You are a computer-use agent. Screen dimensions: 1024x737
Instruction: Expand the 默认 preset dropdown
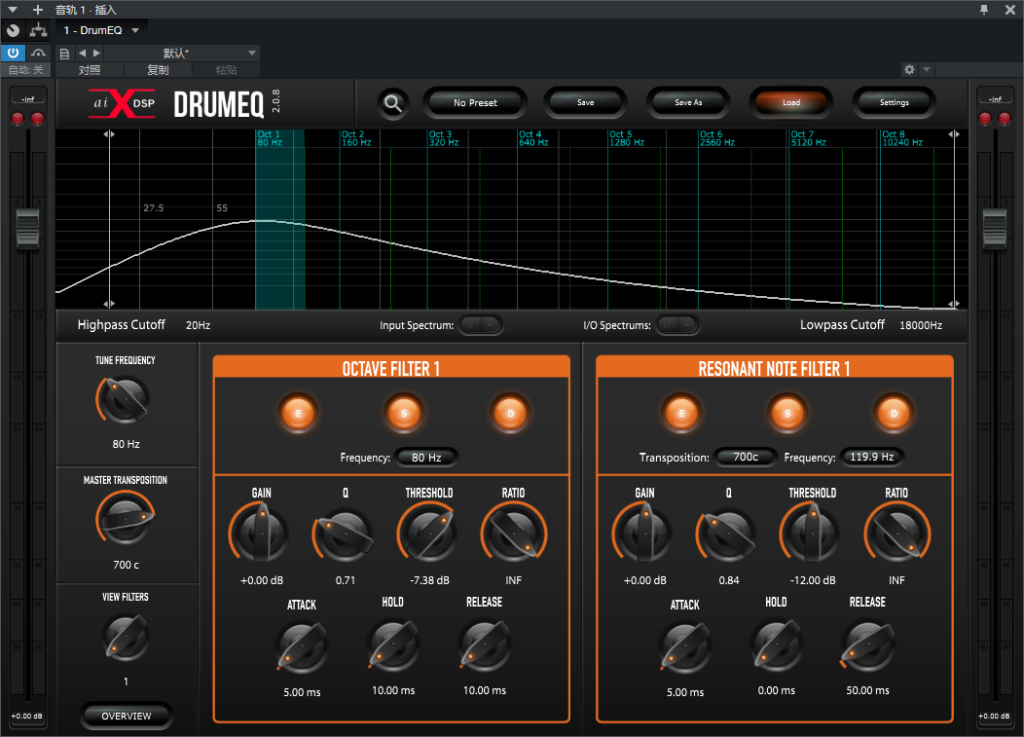click(x=252, y=53)
